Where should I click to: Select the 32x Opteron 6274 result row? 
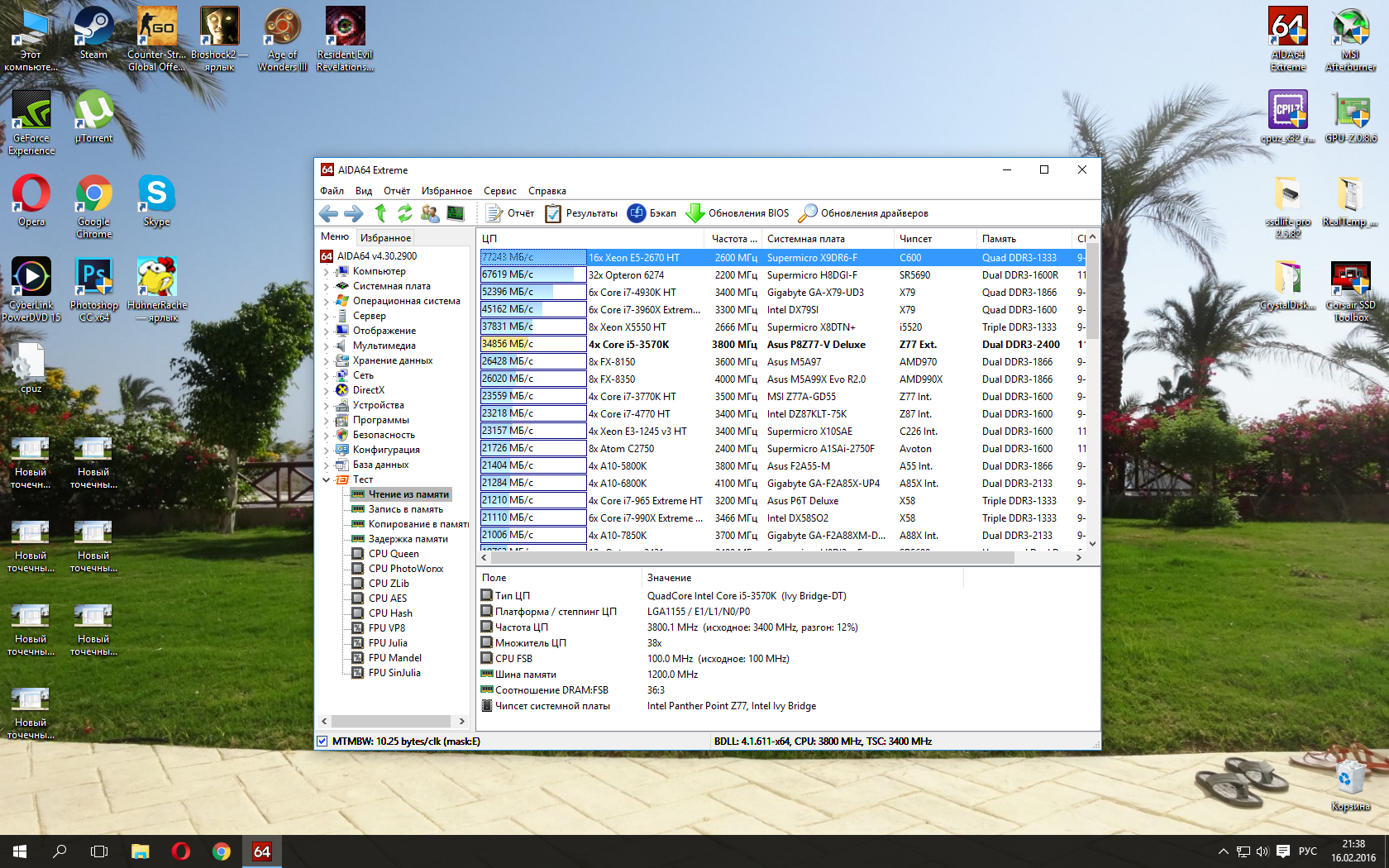[782, 275]
